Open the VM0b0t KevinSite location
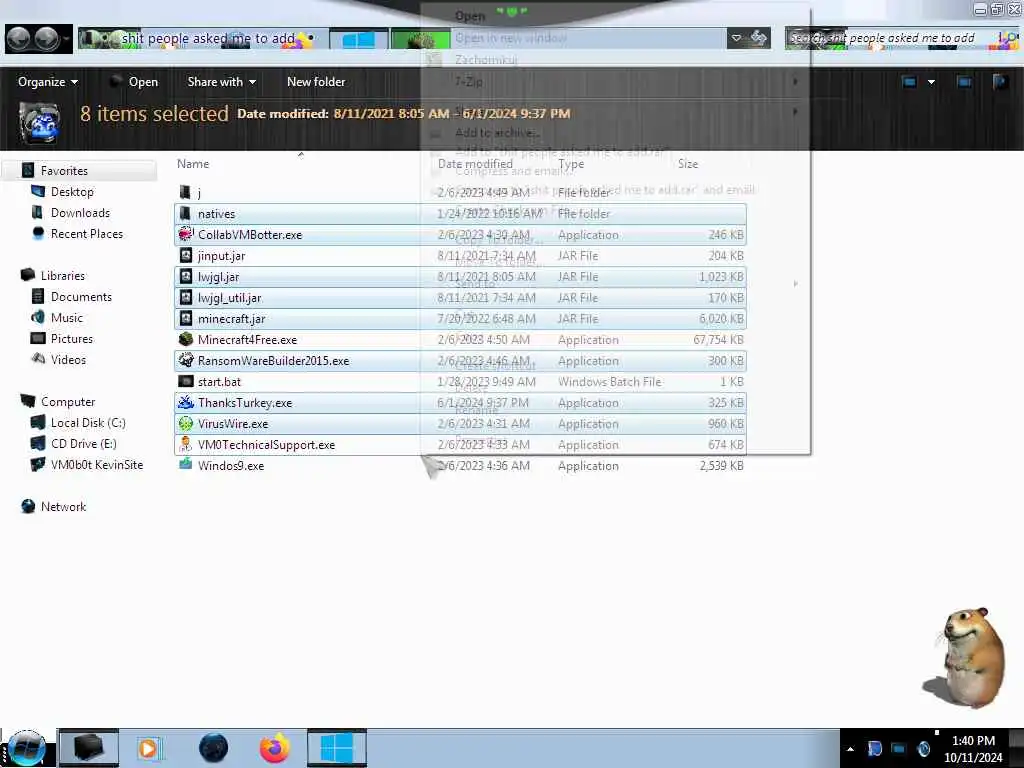This screenshot has width=1024, height=768. pyautogui.click(x=97, y=464)
